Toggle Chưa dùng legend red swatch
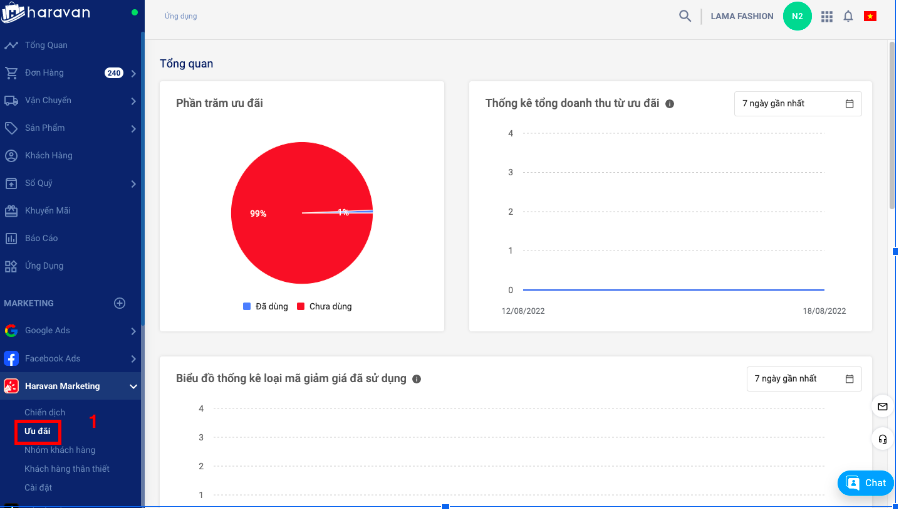 pyautogui.click(x=301, y=306)
